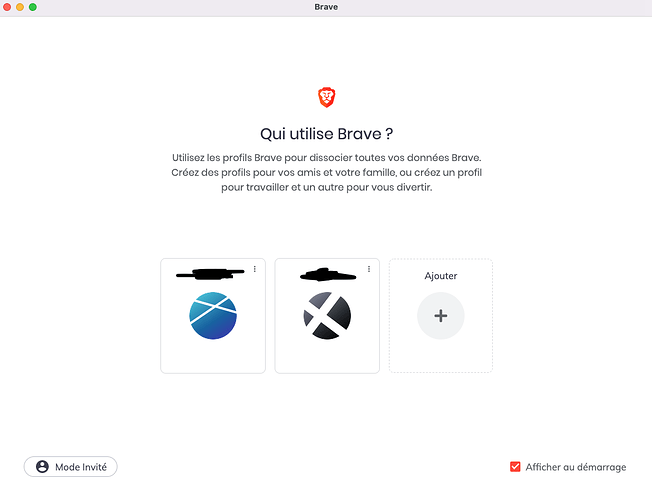This screenshot has width=652, height=500.
Task: Click the Ajouter label
Action: coord(441,276)
